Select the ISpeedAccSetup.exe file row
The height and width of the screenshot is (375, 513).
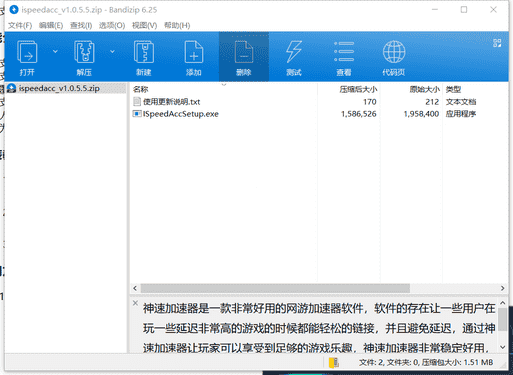coord(319,114)
